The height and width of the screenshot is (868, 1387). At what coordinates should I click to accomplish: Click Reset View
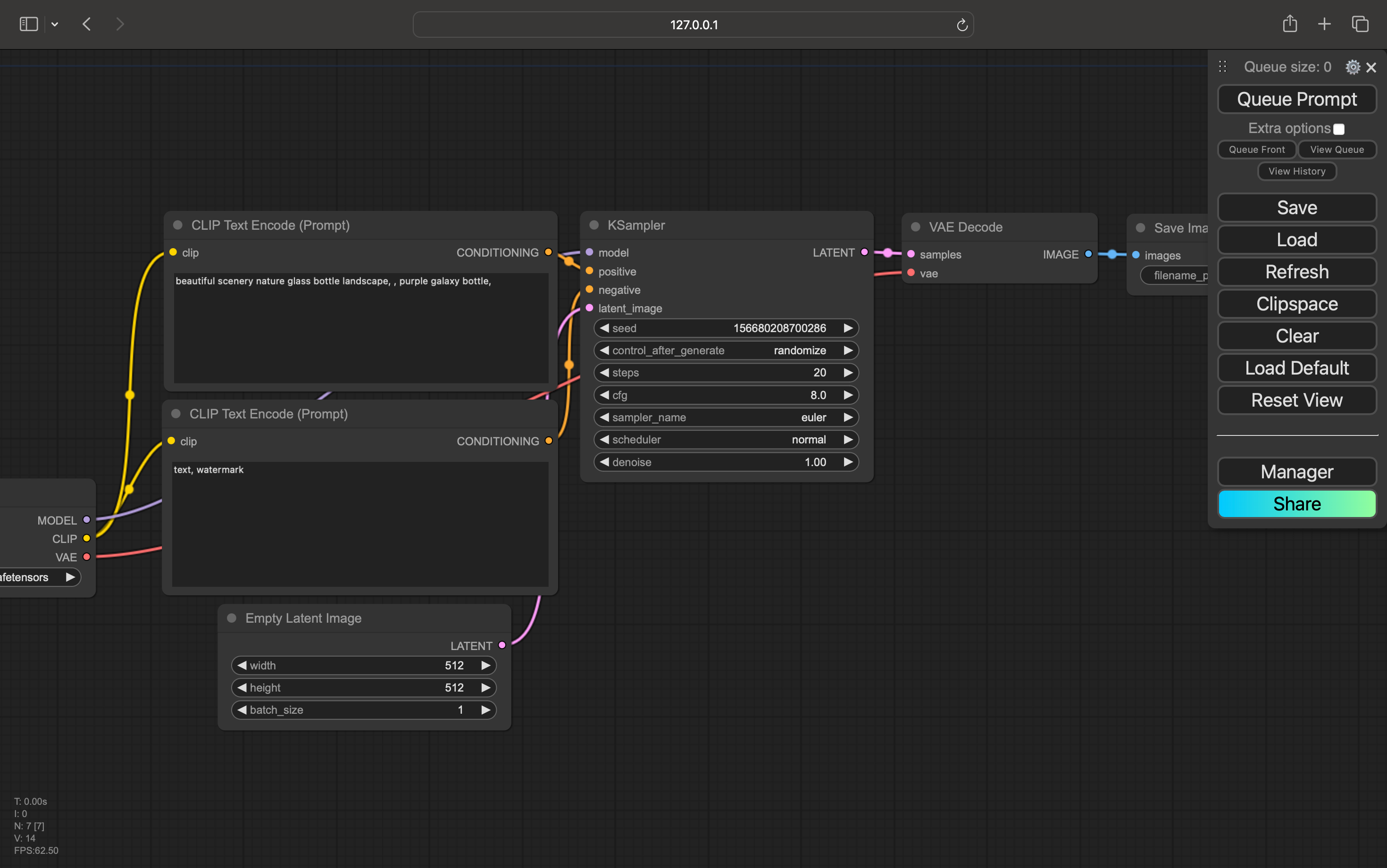coord(1297,400)
